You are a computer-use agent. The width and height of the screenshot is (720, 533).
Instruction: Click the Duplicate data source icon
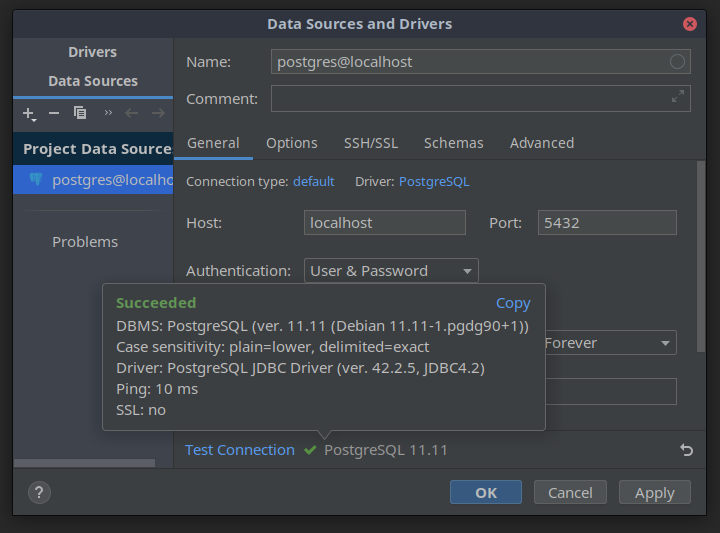(80, 112)
